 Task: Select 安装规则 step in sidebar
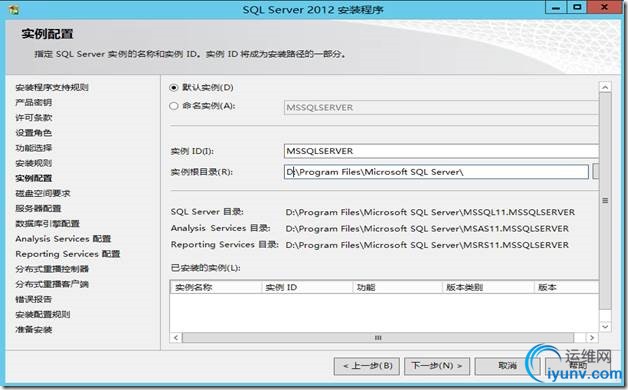coord(34,163)
